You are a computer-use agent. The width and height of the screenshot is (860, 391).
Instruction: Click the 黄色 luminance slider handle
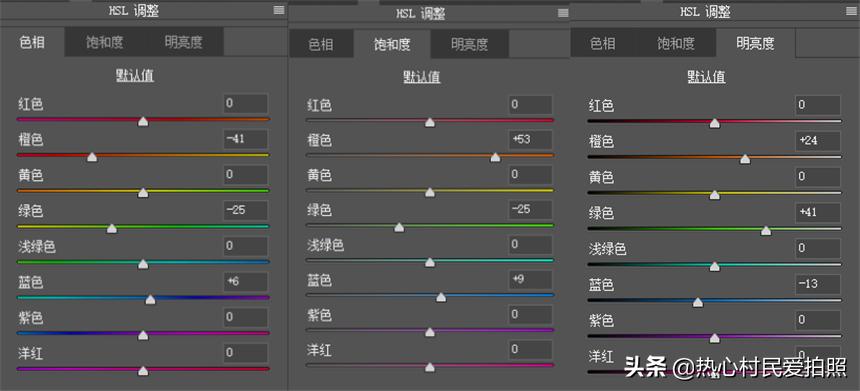[x=715, y=195]
